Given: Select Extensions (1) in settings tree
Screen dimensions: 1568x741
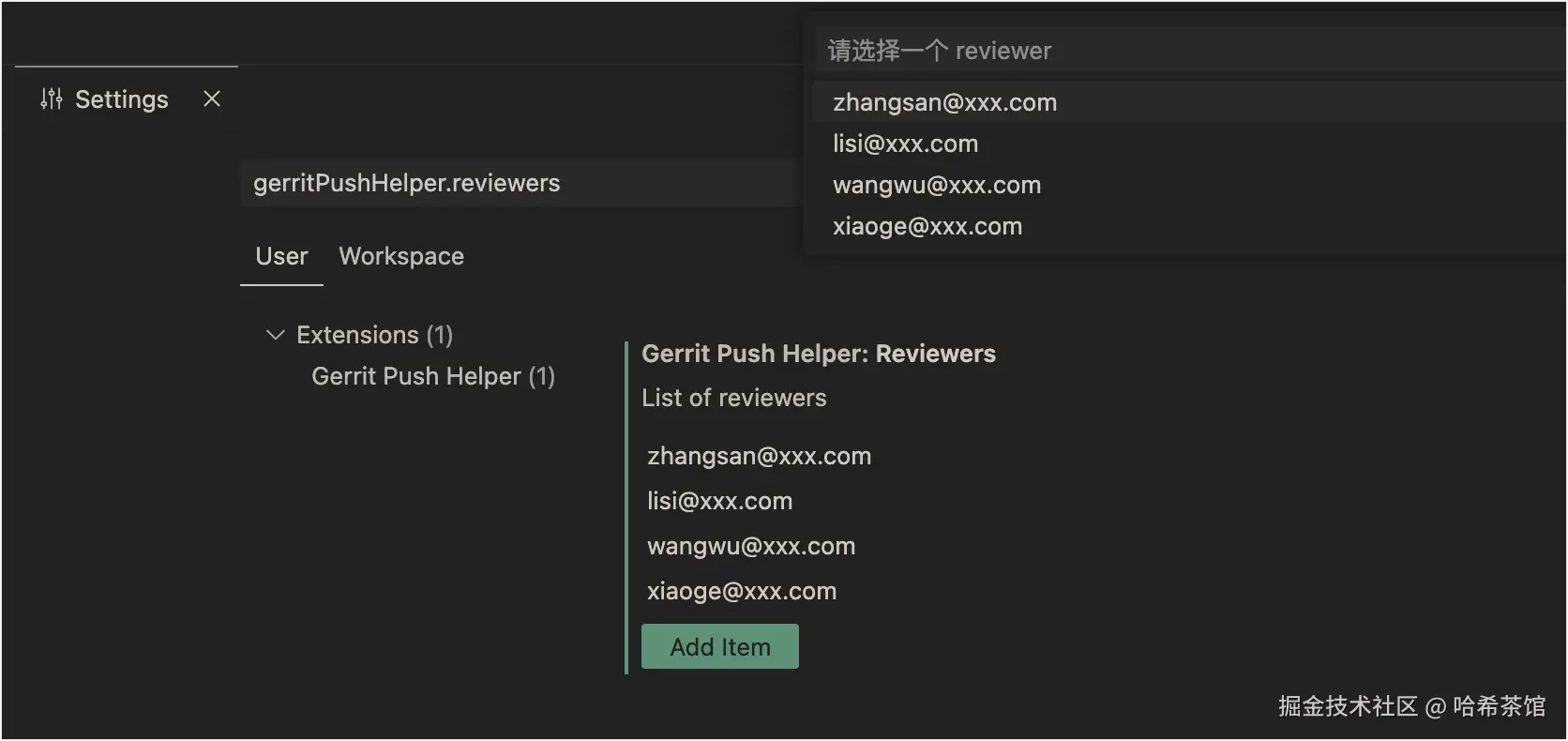Looking at the screenshot, I should tap(374, 335).
